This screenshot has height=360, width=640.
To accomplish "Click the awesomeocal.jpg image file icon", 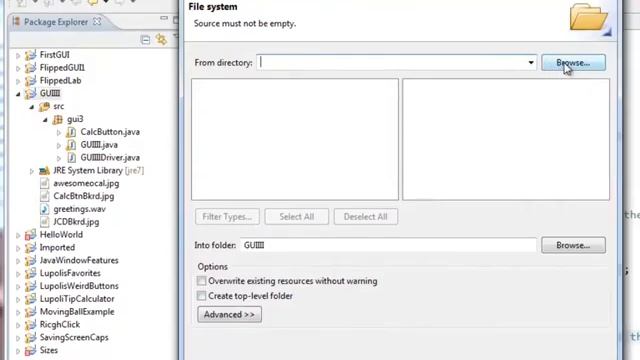I will click(x=44, y=183).
